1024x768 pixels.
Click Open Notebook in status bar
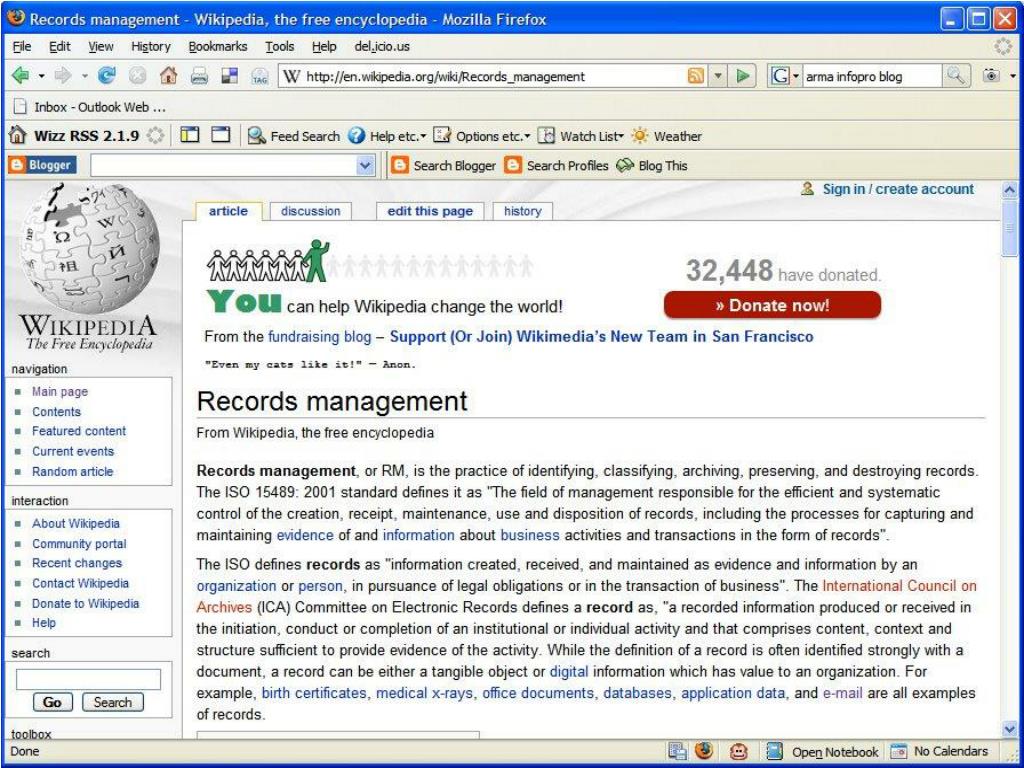pyautogui.click(x=824, y=752)
